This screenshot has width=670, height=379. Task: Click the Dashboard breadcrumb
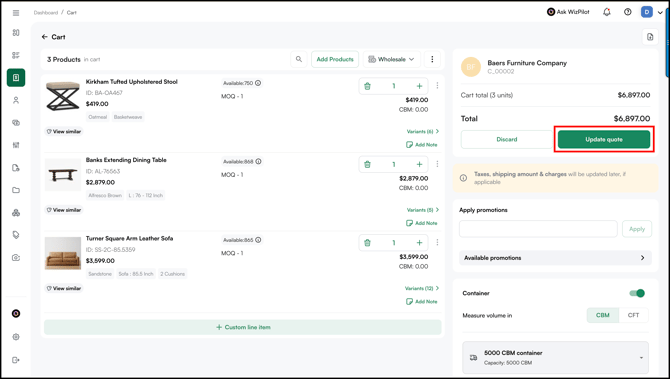[46, 13]
